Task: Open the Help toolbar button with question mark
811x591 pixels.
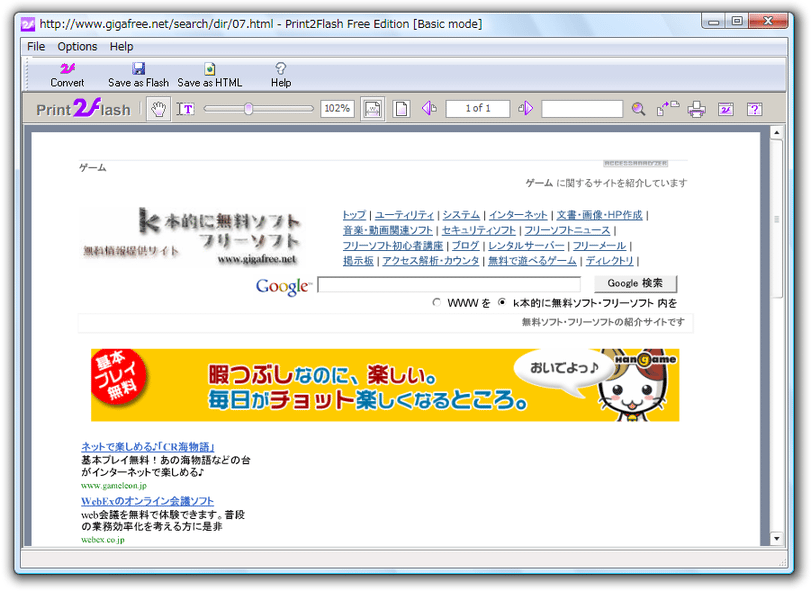Action: coord(281,75)
